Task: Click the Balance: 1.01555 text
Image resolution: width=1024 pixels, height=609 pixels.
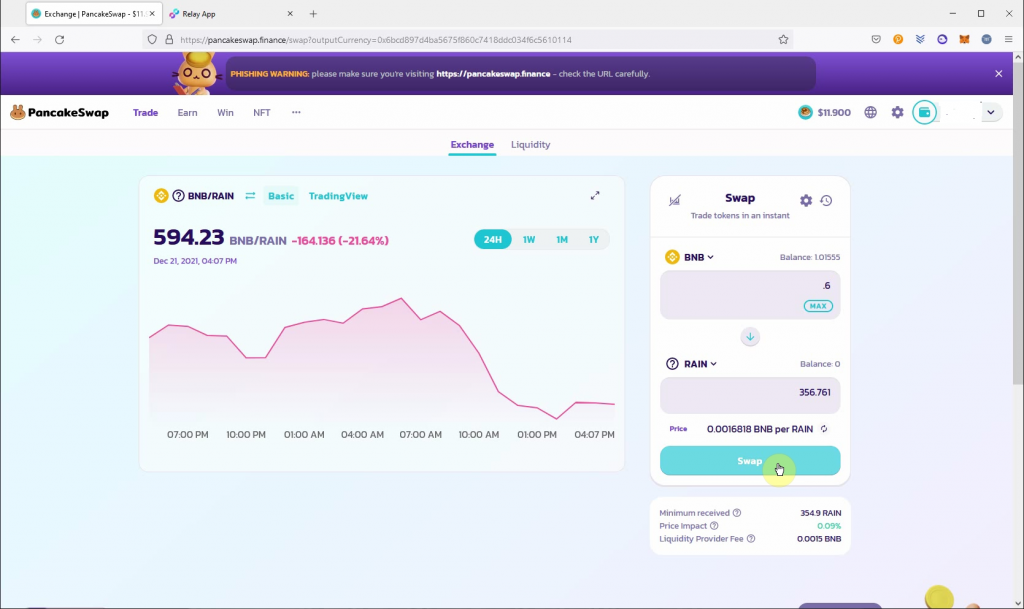Action: [810, 257]
